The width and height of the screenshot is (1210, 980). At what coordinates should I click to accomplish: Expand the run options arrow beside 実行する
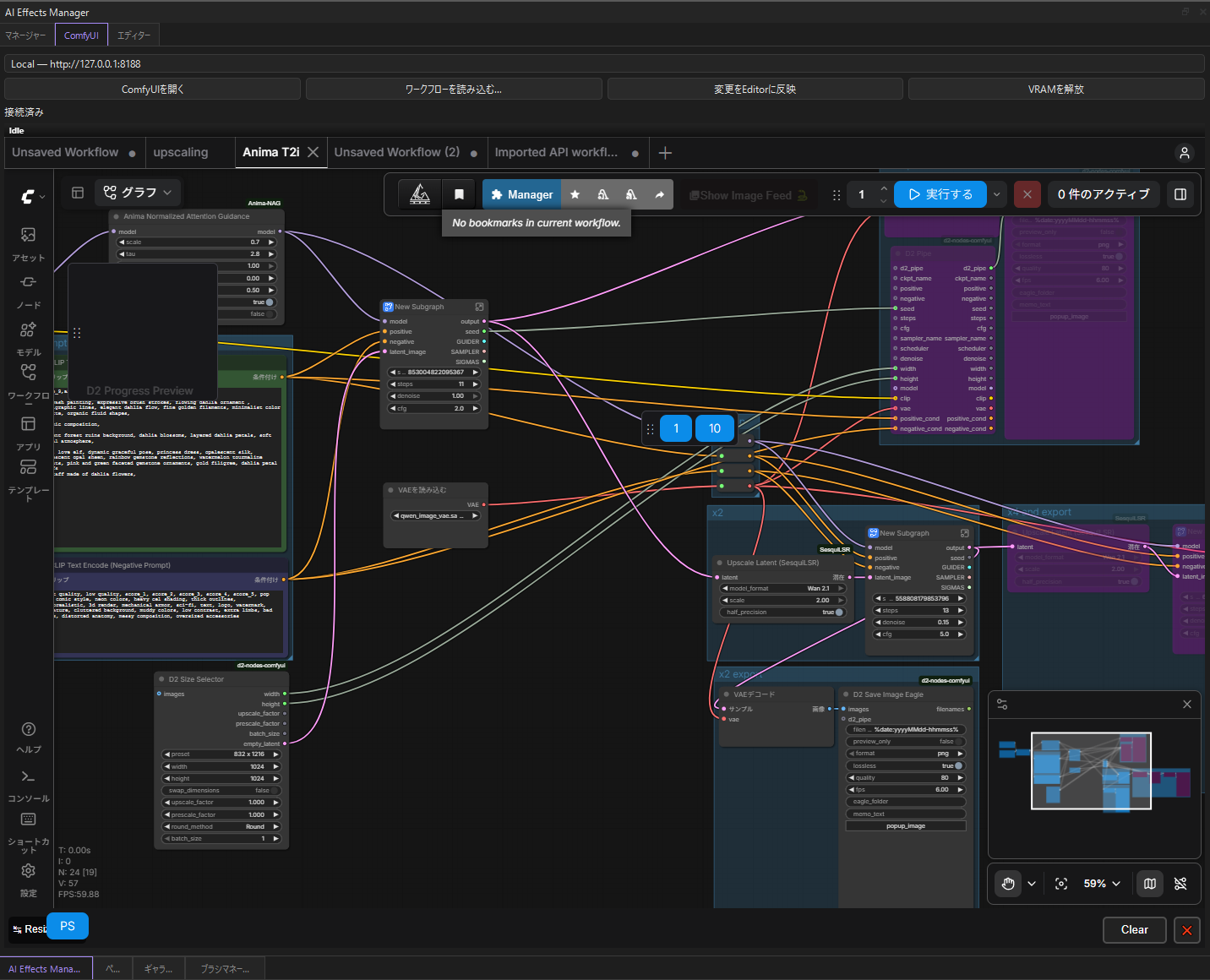(997, 194)
